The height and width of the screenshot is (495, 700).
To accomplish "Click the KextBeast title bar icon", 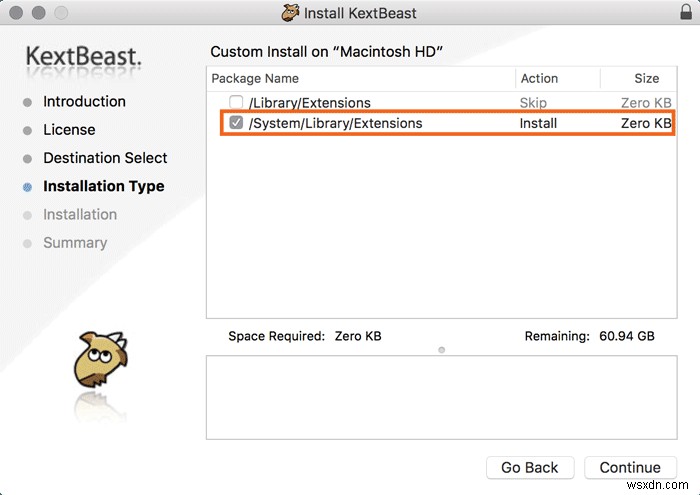I will tap(292, 13).
